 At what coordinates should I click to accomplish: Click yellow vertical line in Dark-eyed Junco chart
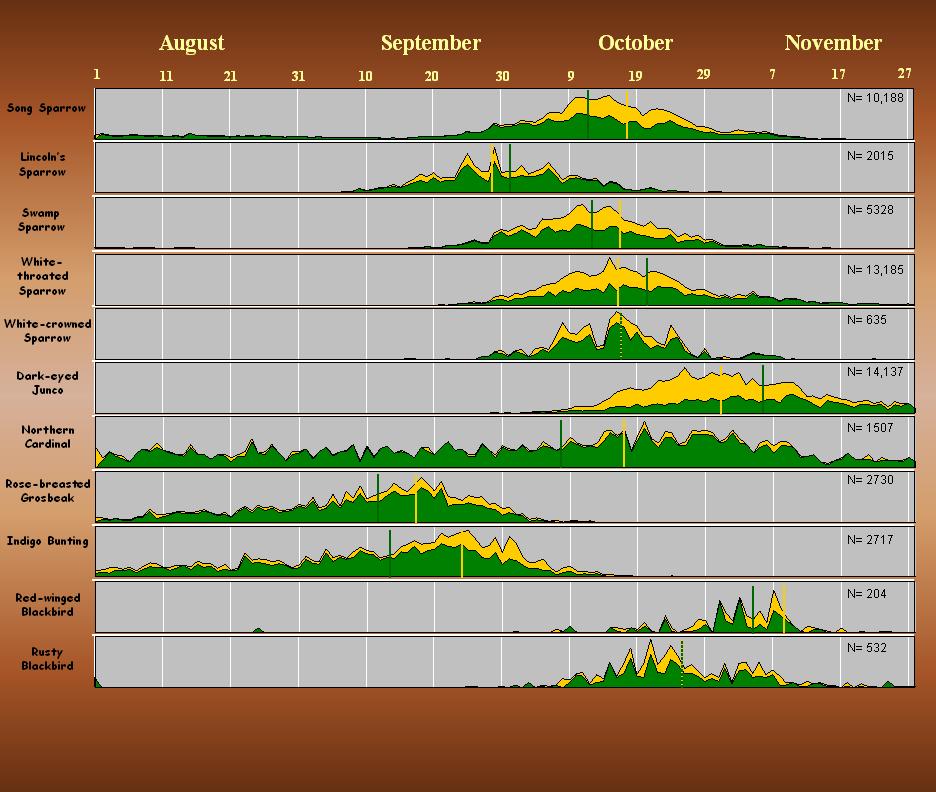point(721,390)
